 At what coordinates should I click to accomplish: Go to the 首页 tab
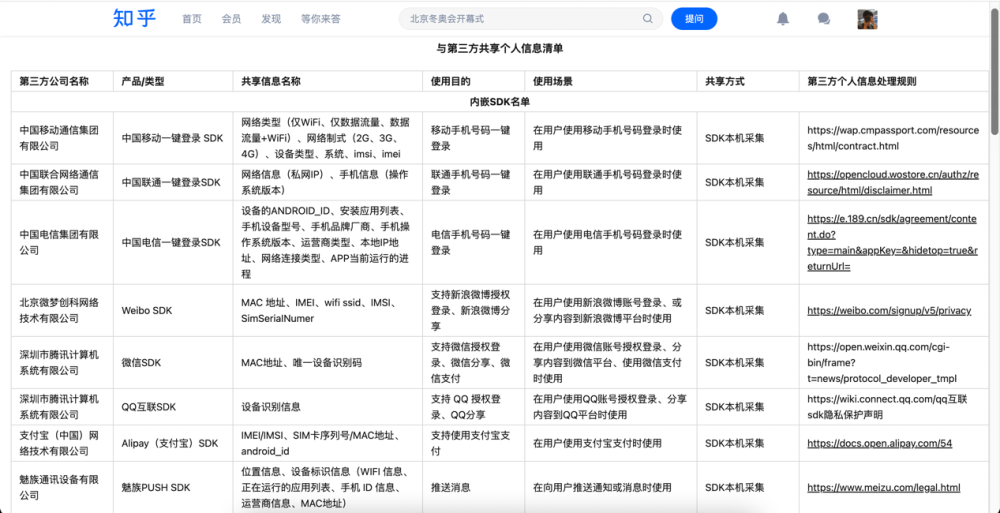click(191, 19)
